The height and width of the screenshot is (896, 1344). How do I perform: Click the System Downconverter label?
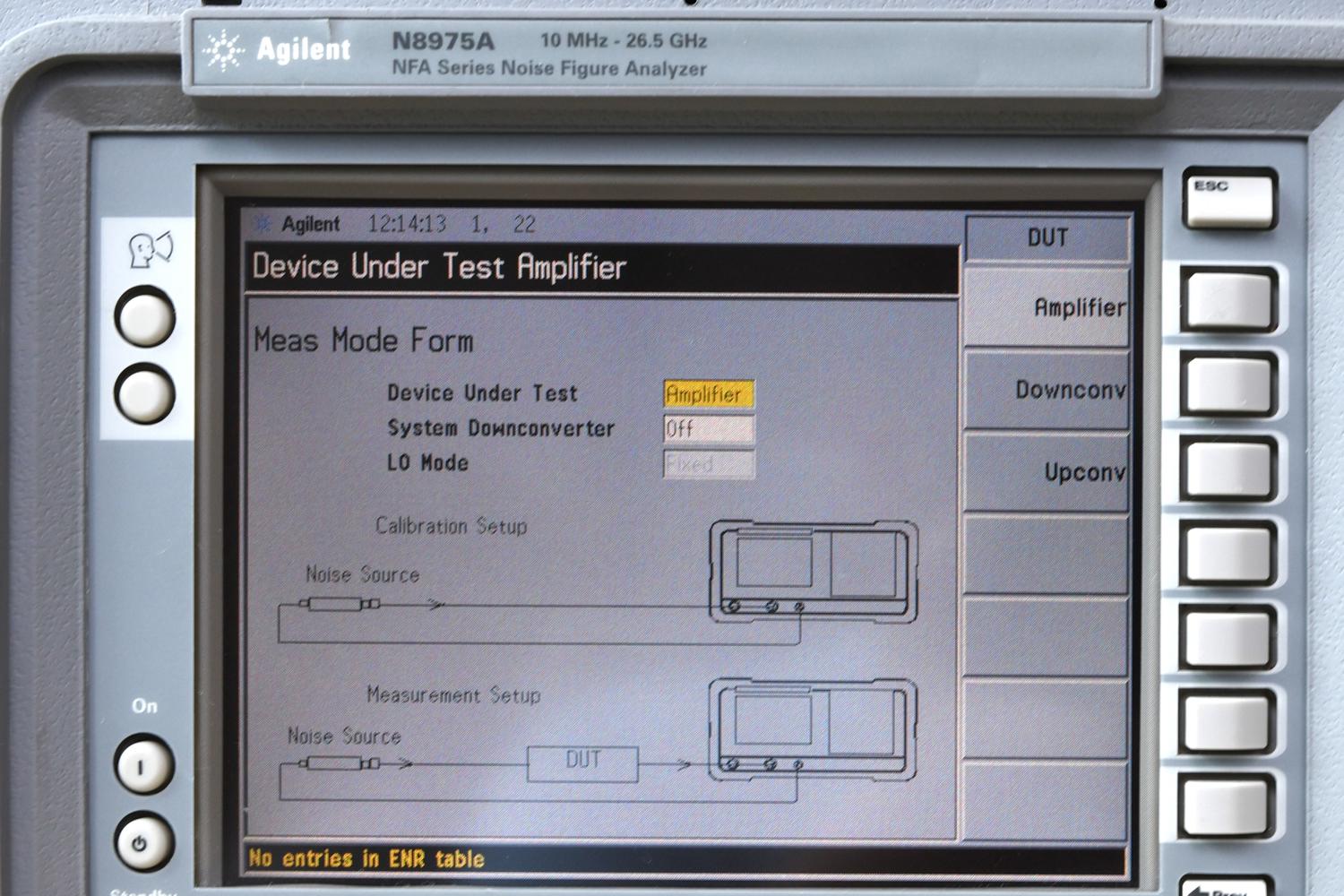click(x=501, y=428)
